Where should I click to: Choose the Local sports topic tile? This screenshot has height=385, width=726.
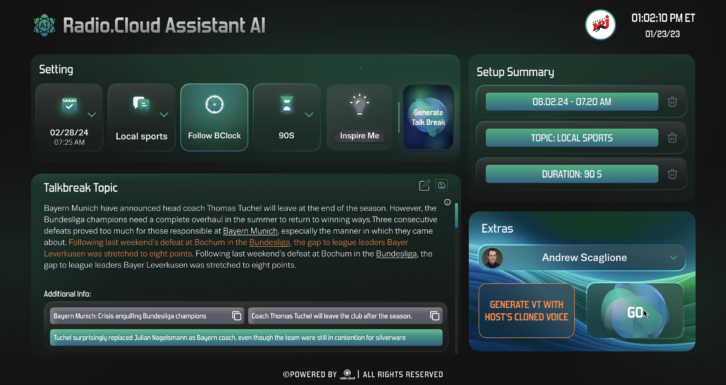(x=142, y=118)
